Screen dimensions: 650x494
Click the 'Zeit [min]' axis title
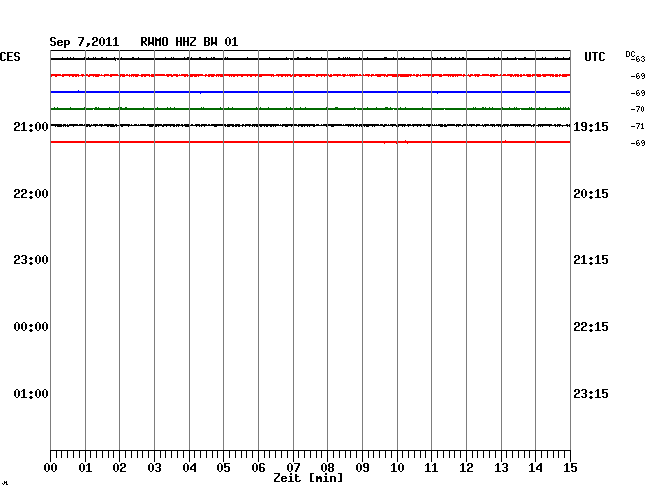tap(308, 478)
